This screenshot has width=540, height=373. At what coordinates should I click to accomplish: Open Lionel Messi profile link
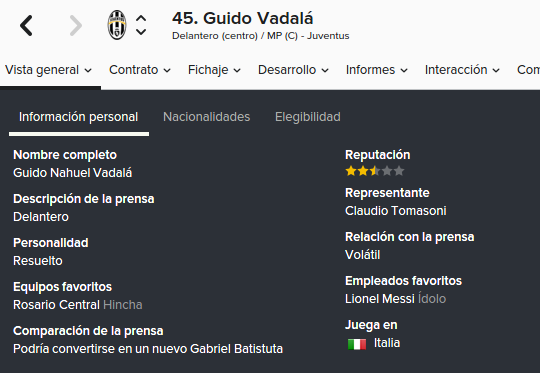coord(380,299)
